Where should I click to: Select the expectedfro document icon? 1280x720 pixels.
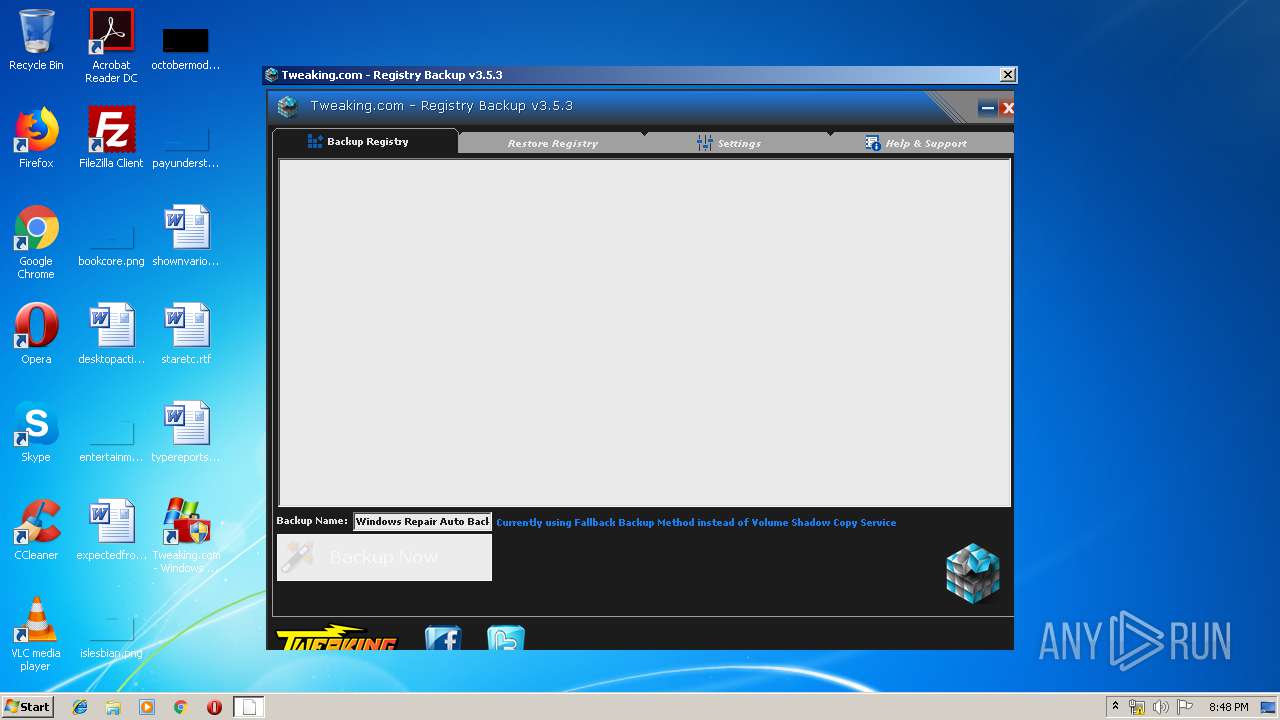111,530
